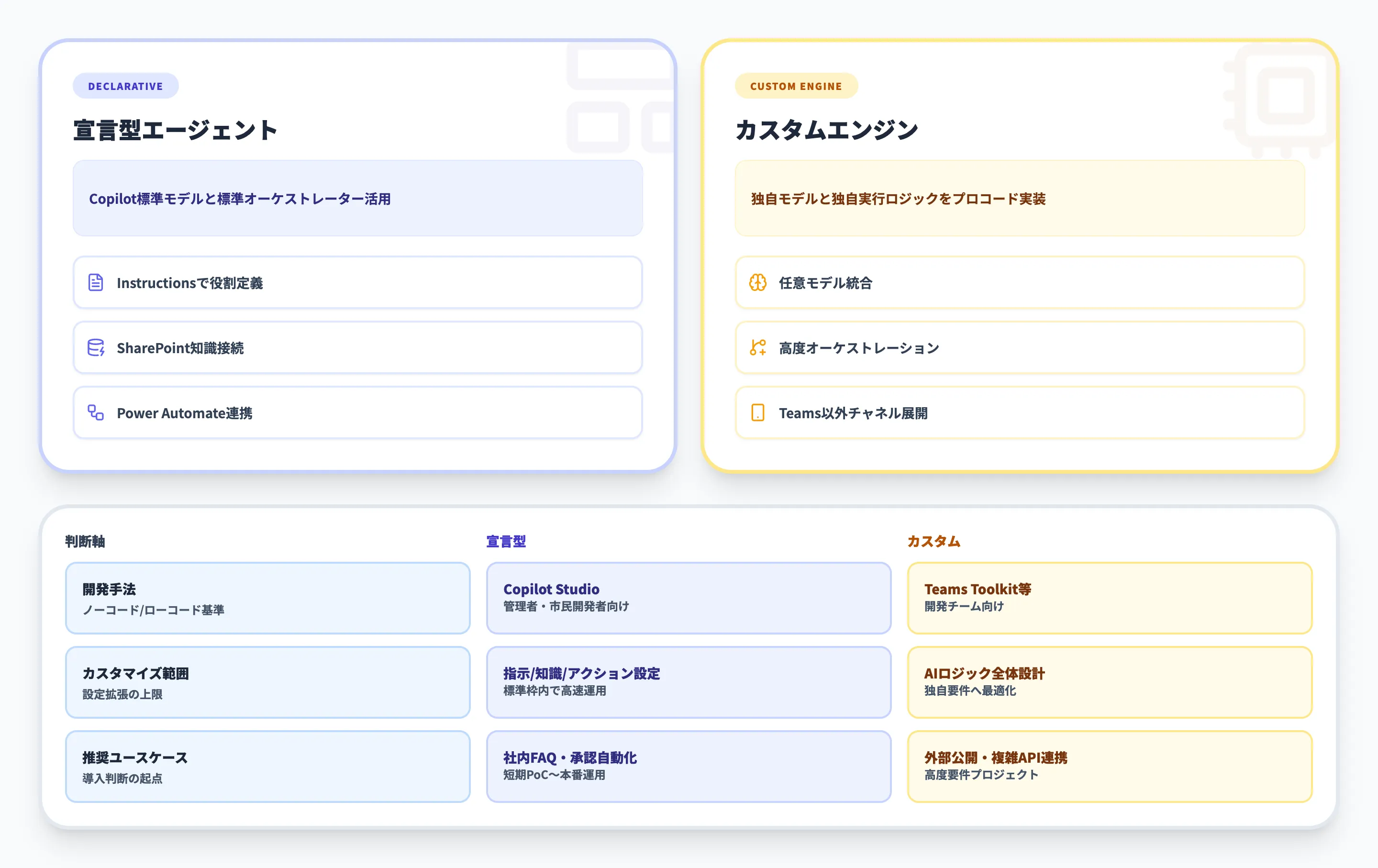Viewport: 1378px width, 868px height.
Task: Select the grid watermark icon on 宣言型エージェント card
Action: tap(621, 100)
